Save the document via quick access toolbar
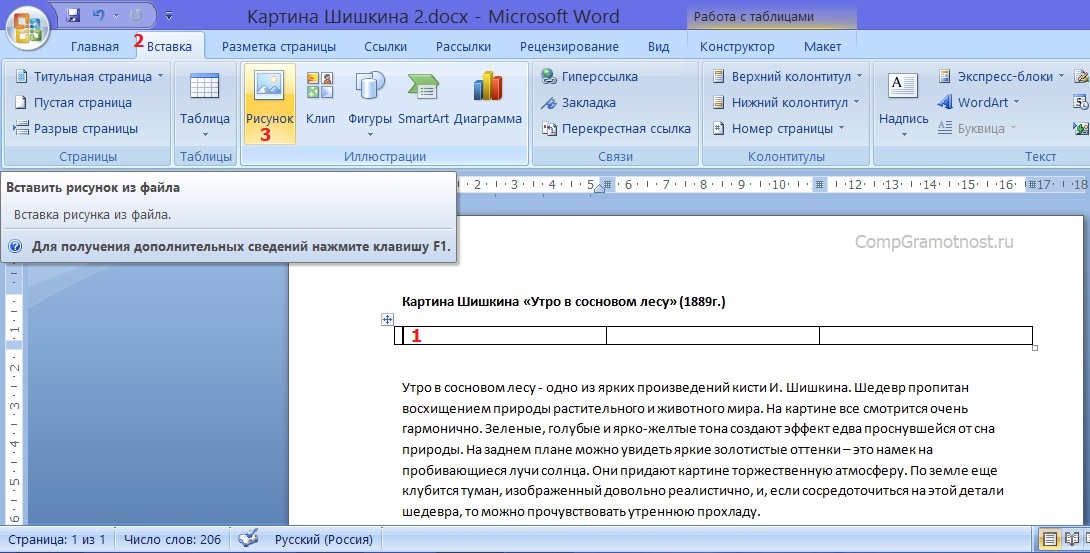 [x=73, y=15]
